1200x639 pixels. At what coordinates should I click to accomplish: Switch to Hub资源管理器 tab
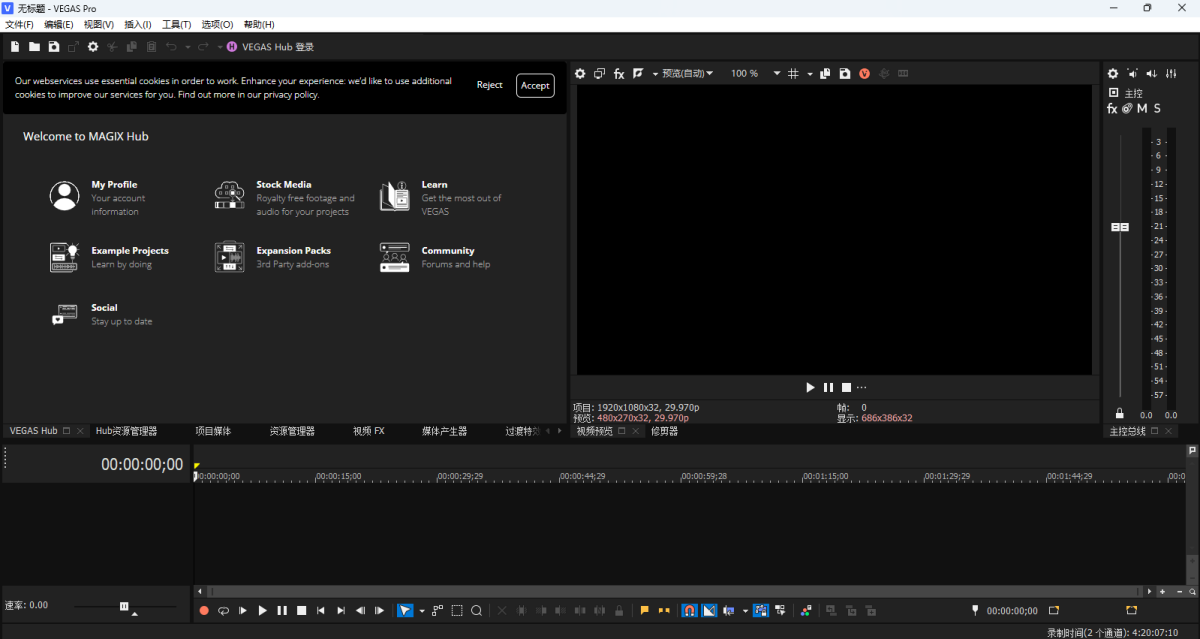(x=126, y=431)
